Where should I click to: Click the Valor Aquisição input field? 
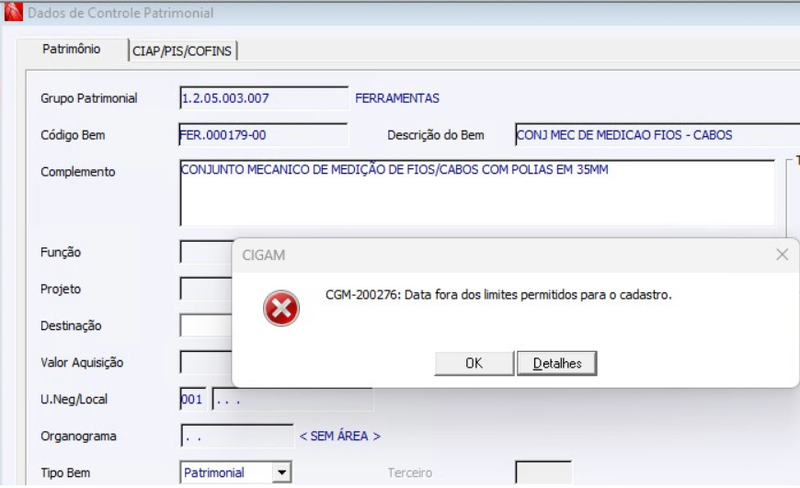coord(206,362)
